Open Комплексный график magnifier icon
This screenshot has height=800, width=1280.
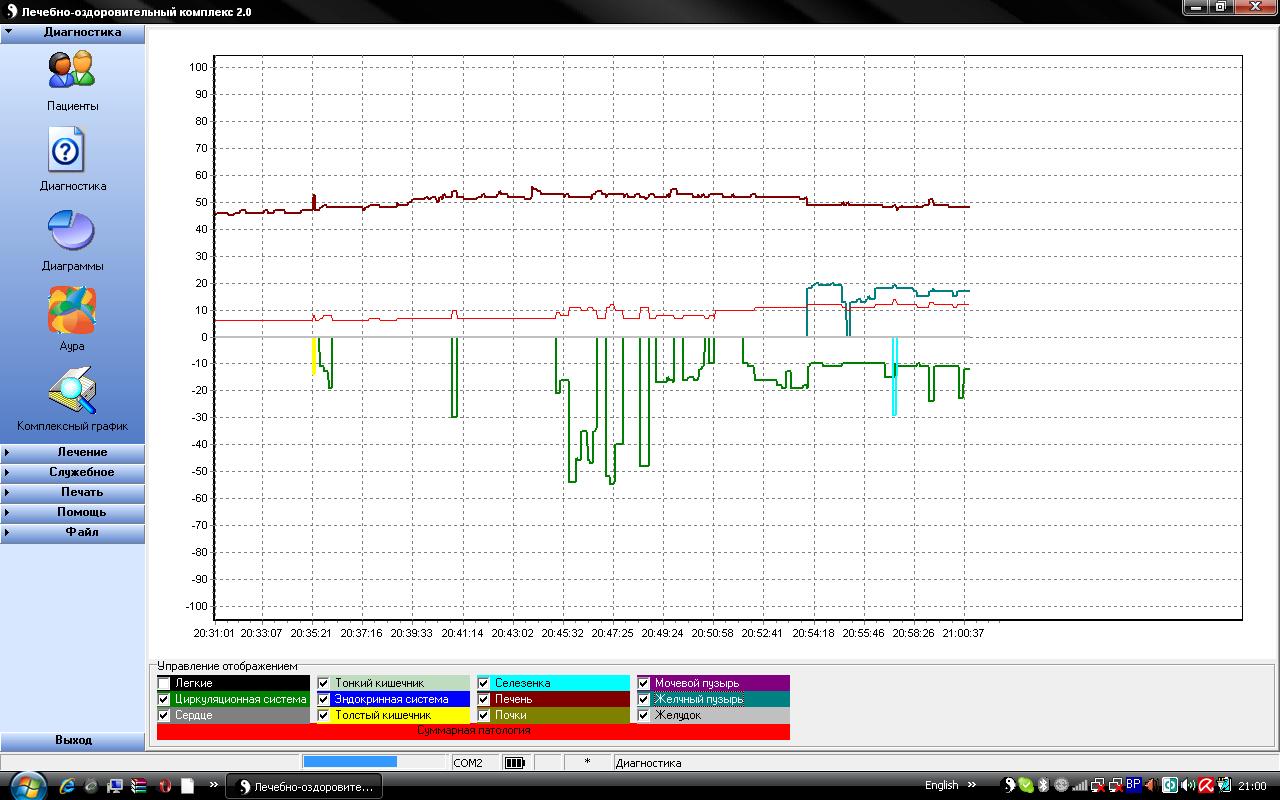72,391
